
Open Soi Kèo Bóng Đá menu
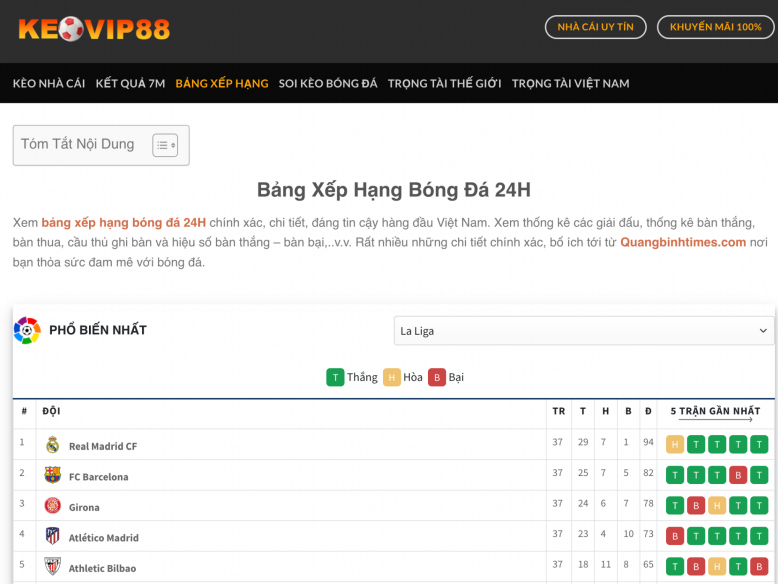point(328,83)
